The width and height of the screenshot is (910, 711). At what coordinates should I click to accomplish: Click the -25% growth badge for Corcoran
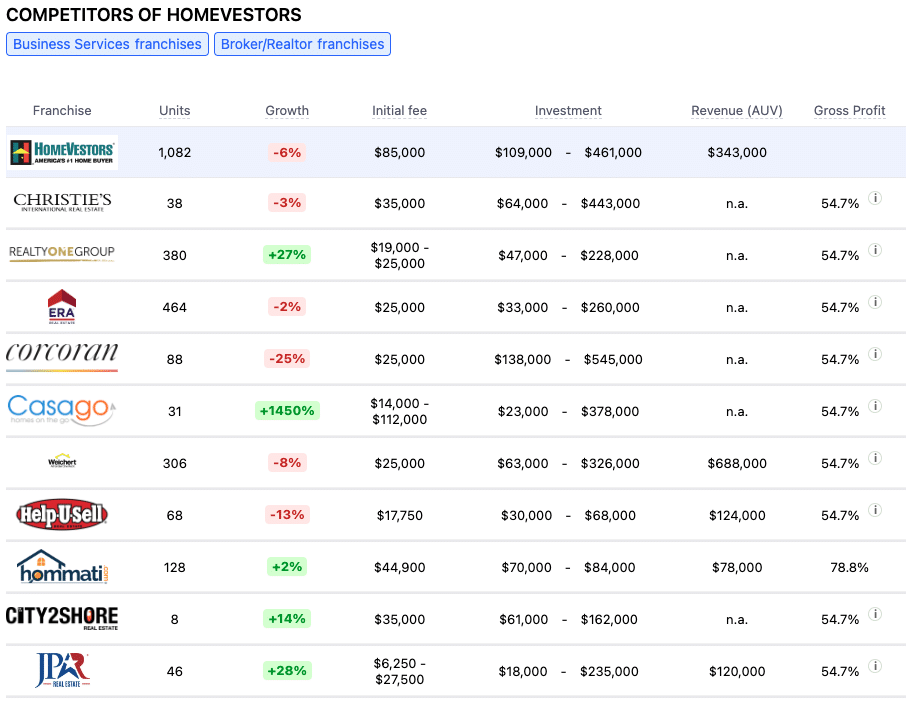287,359
